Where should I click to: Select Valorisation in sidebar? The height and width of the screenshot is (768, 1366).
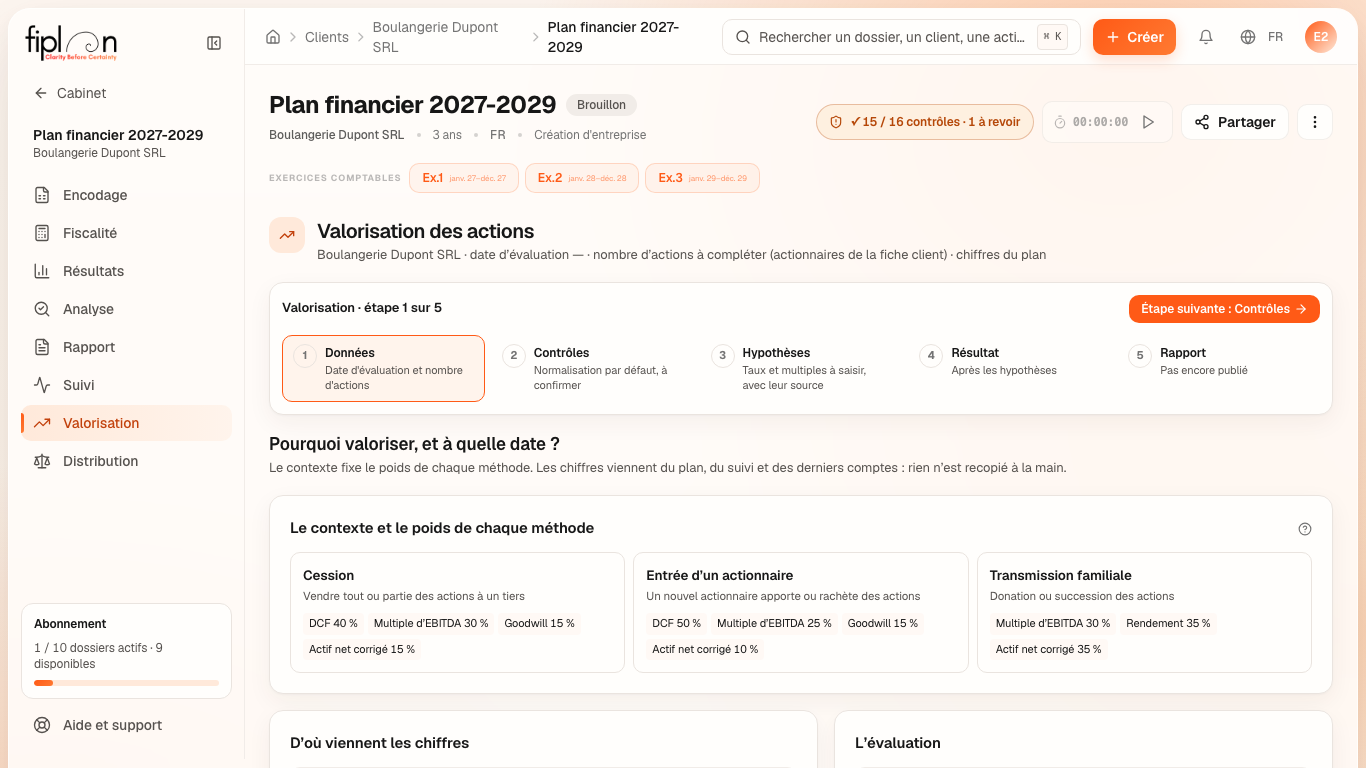[x=126, y=423]
